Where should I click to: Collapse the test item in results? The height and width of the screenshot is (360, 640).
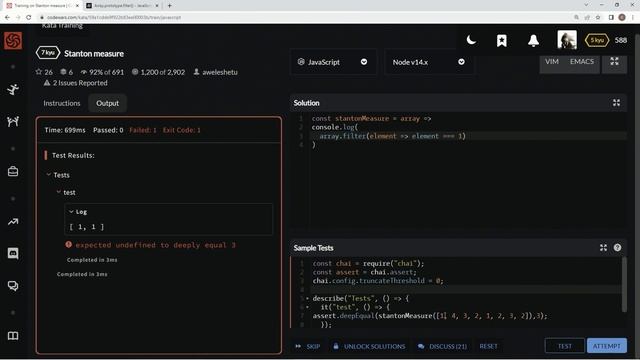pos(58,192)
